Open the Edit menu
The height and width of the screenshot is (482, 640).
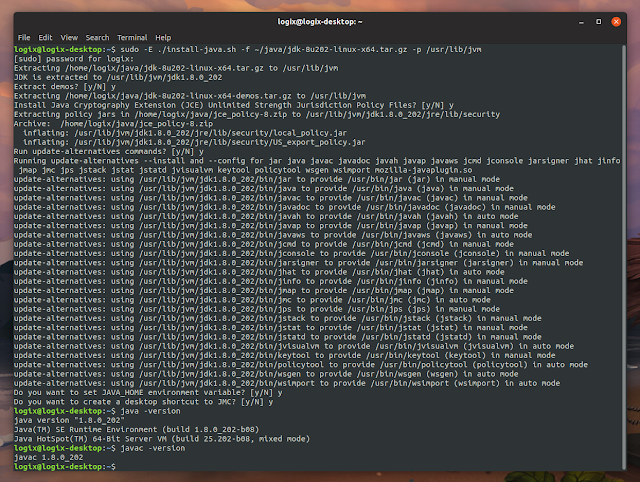[x=45, y=38]
